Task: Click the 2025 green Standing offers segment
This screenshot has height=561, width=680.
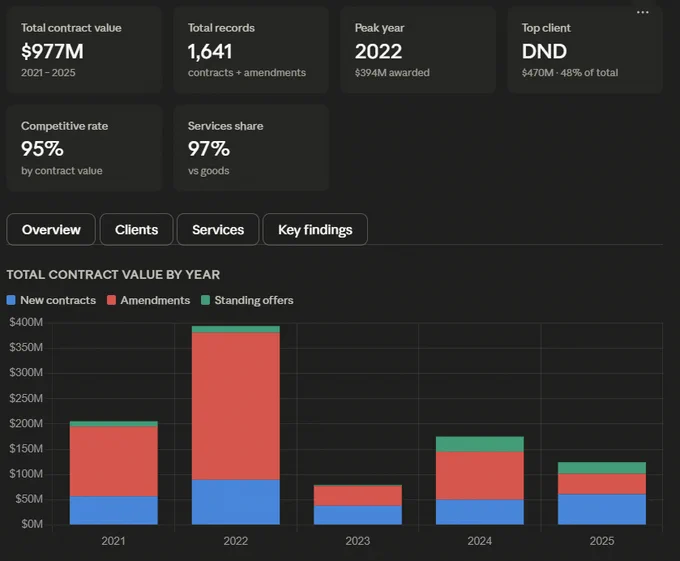Action: pos(602,468)
